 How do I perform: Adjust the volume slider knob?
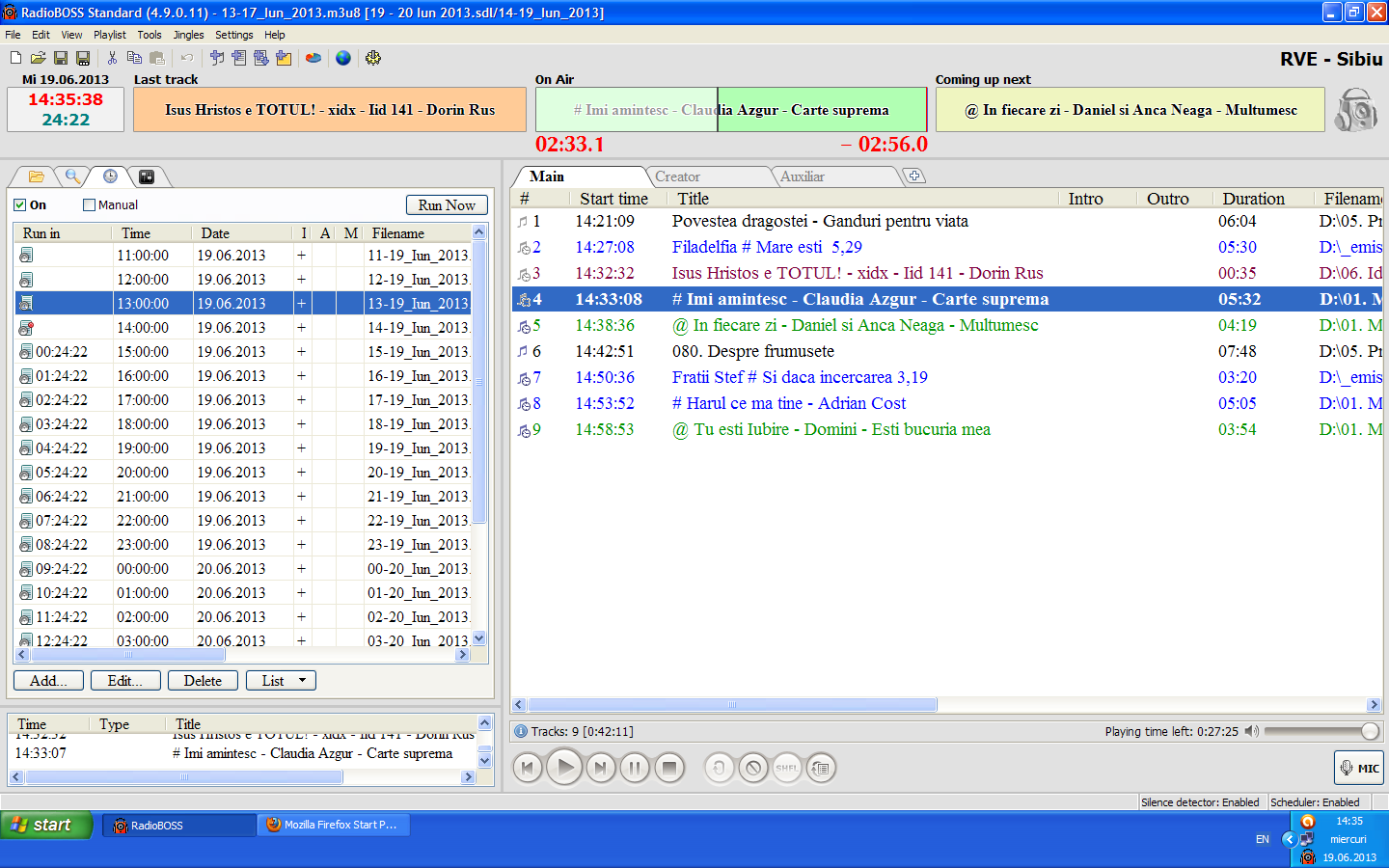coord(1370,731)
